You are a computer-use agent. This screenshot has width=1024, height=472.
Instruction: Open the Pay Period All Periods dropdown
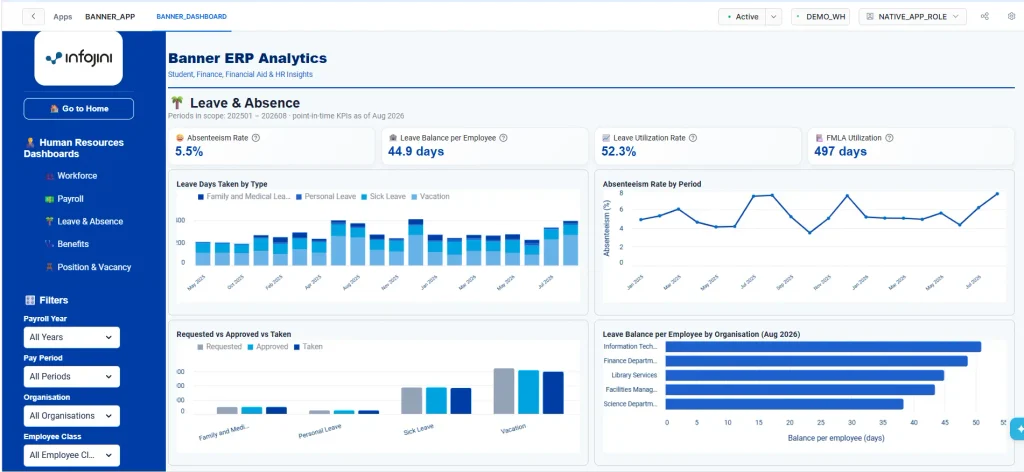pyautogui.click(x=72, y=377)
